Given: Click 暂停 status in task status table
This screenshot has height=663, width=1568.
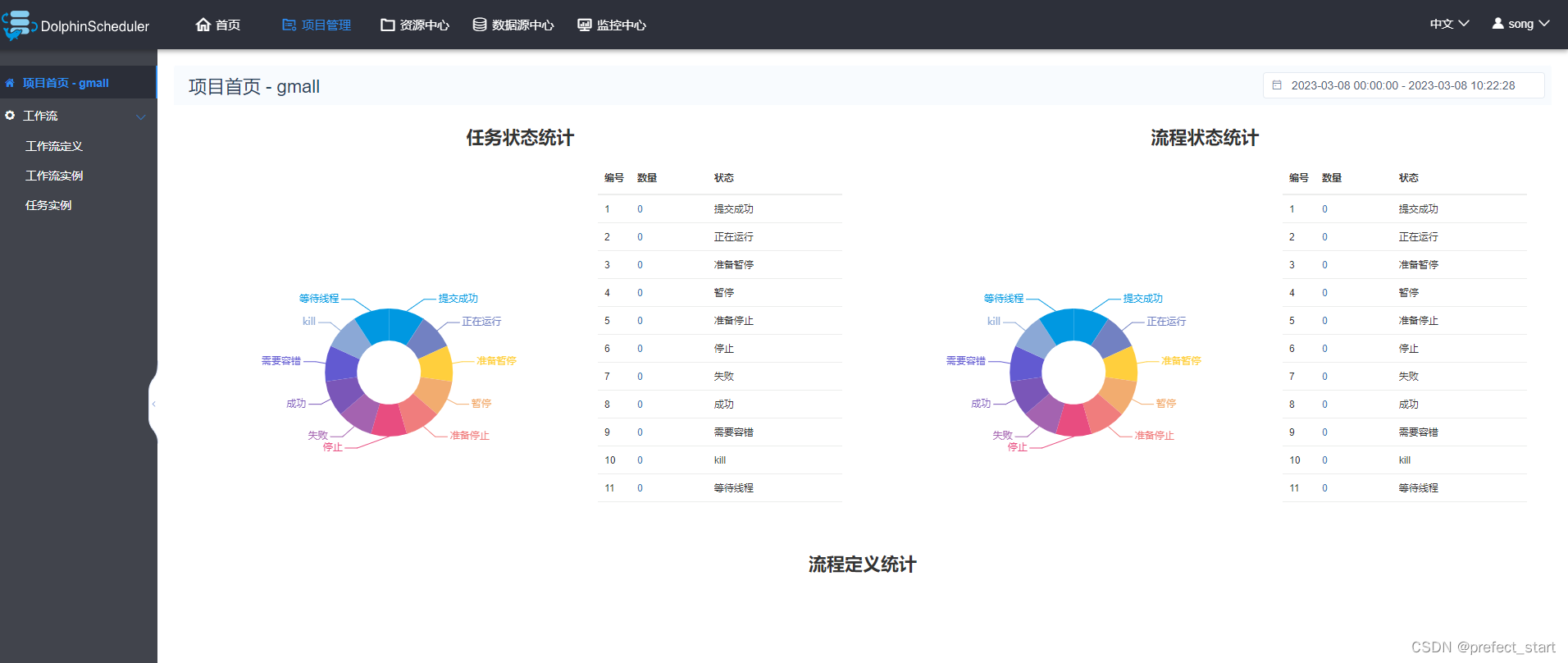Looking at the screenshot, I should point(724,293).
